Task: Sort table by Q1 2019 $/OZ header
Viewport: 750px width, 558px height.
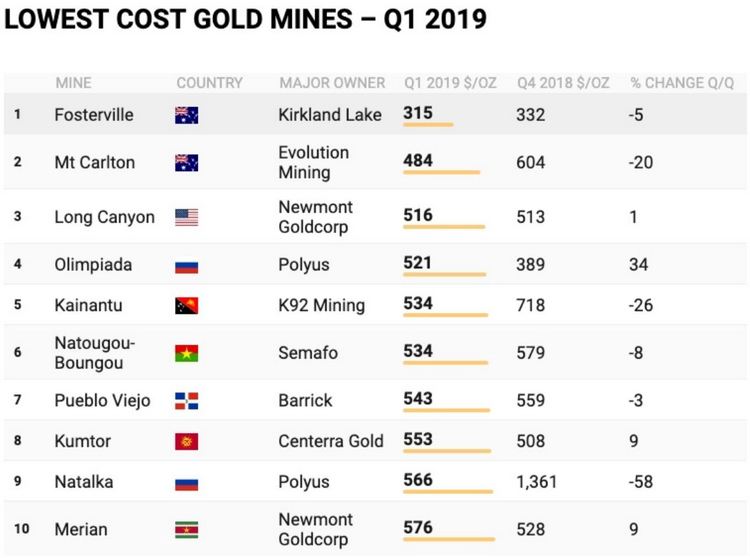Action: [450, 83]
